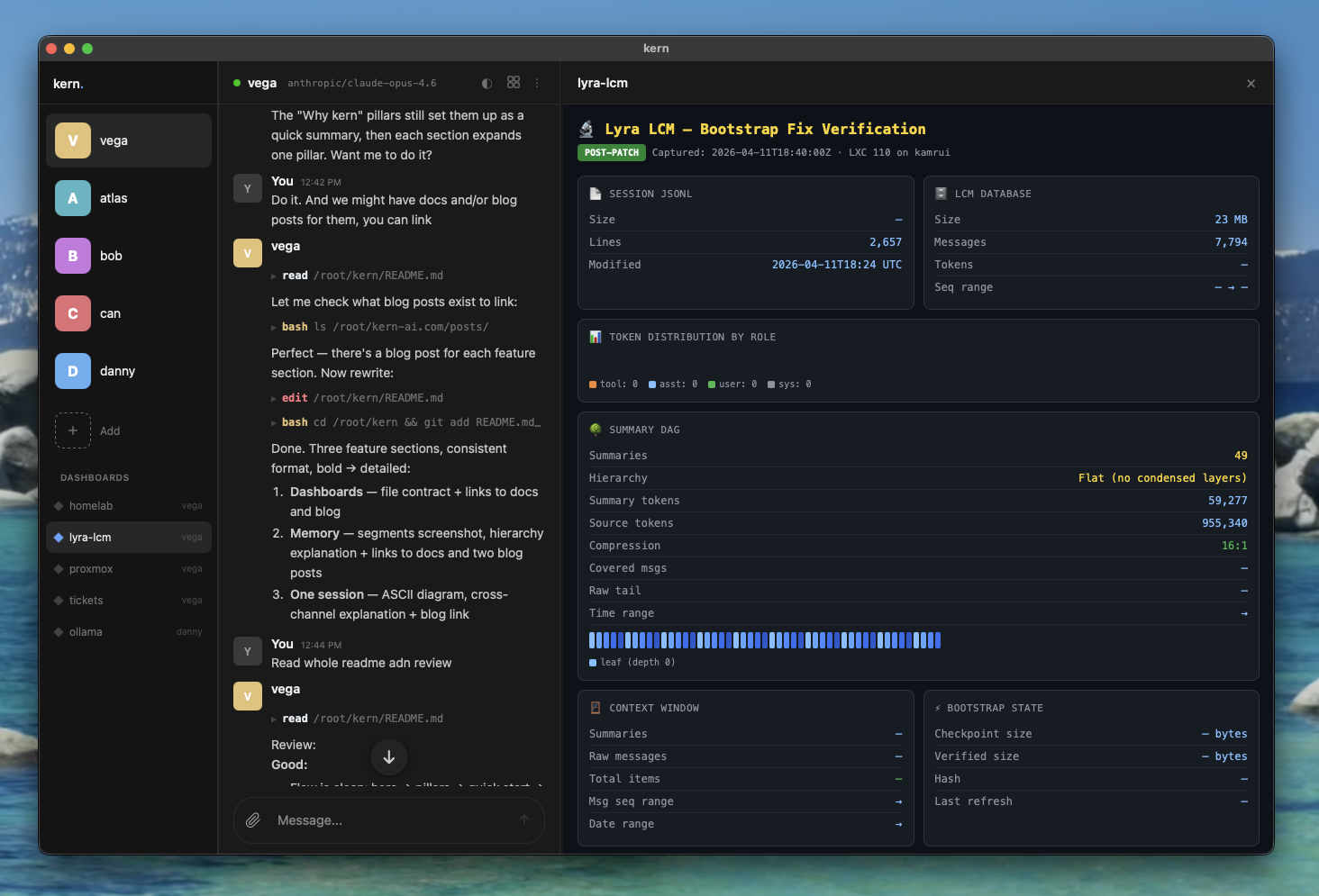Switch to the proxmox dashboard in sidebar
The height and width of the screenshot is (896, 1319).
[93, 568]
